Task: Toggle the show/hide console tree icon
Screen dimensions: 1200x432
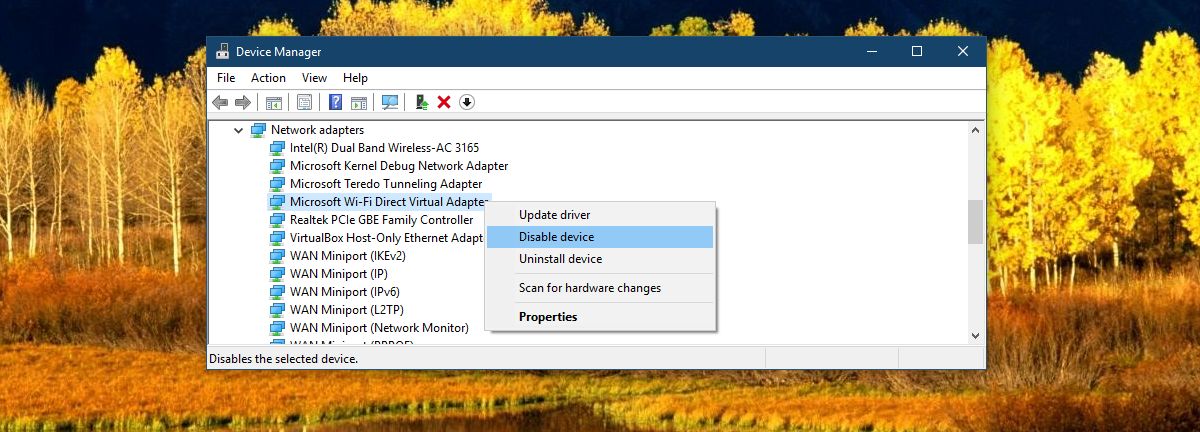Action: pos(273,102)
